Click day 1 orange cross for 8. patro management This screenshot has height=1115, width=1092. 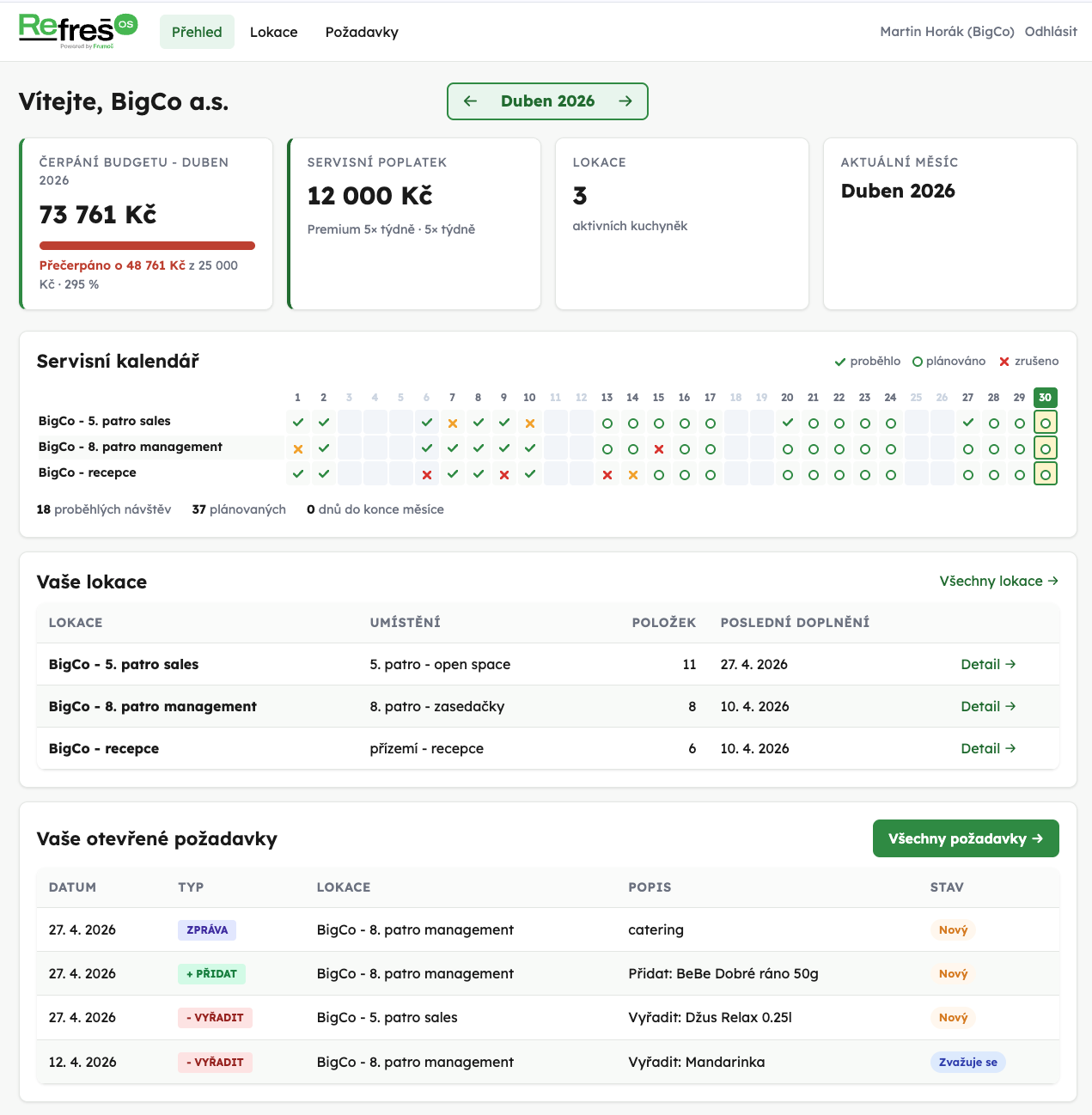pyautogui.click(x=298, y=448)
